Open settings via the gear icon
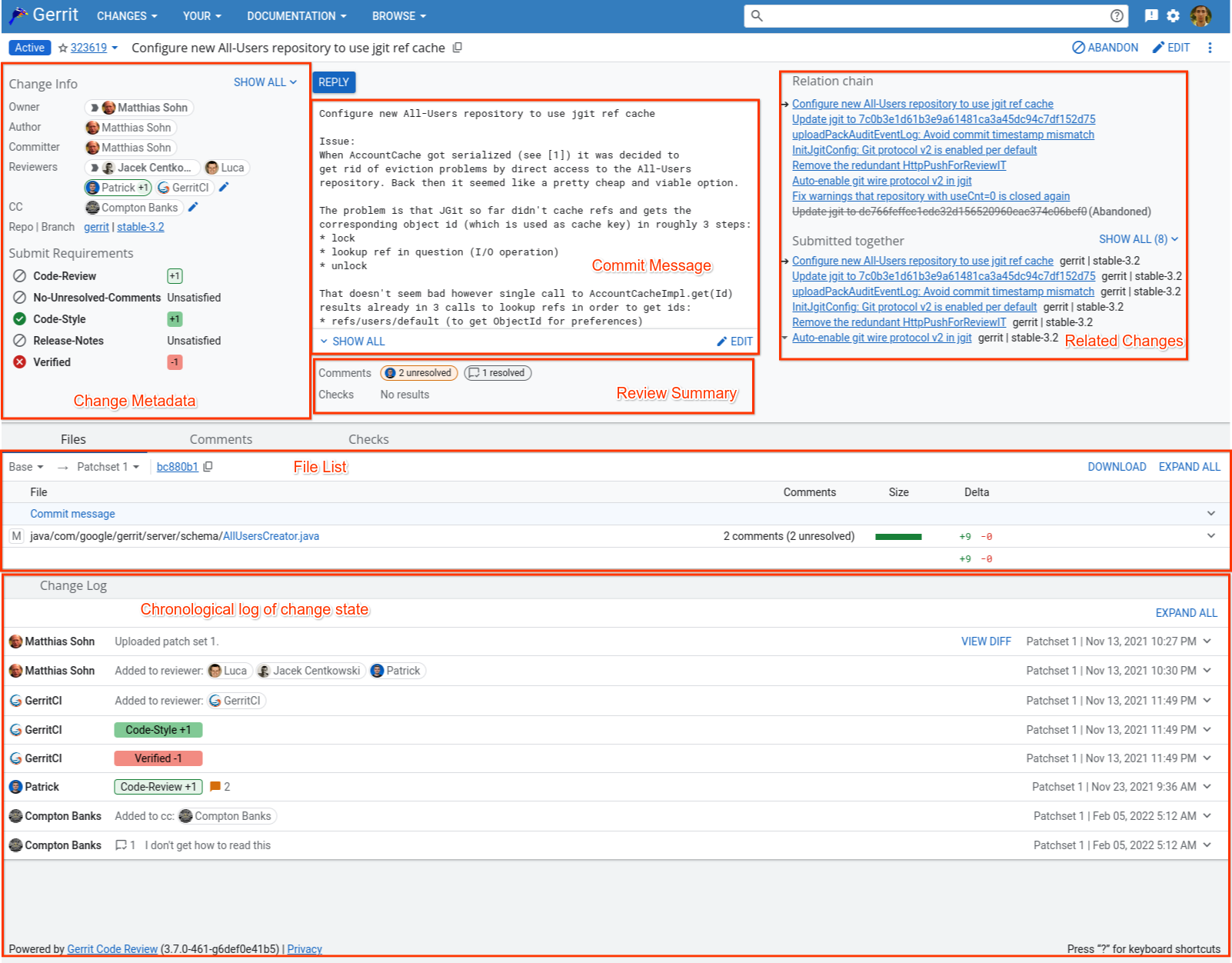The image size is (1232, 963). point(1173,15)
